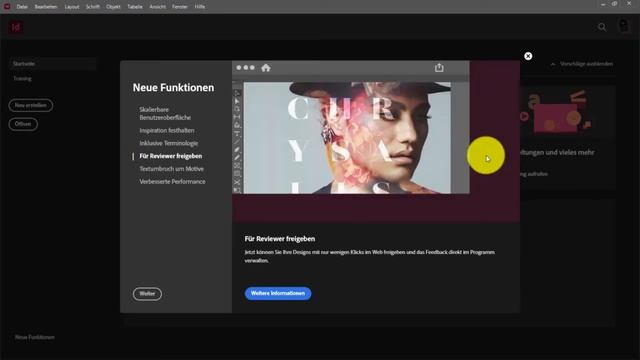Select Inklusive Terminologie feature
The image size is (640, 360).
[x=169, y=143]
